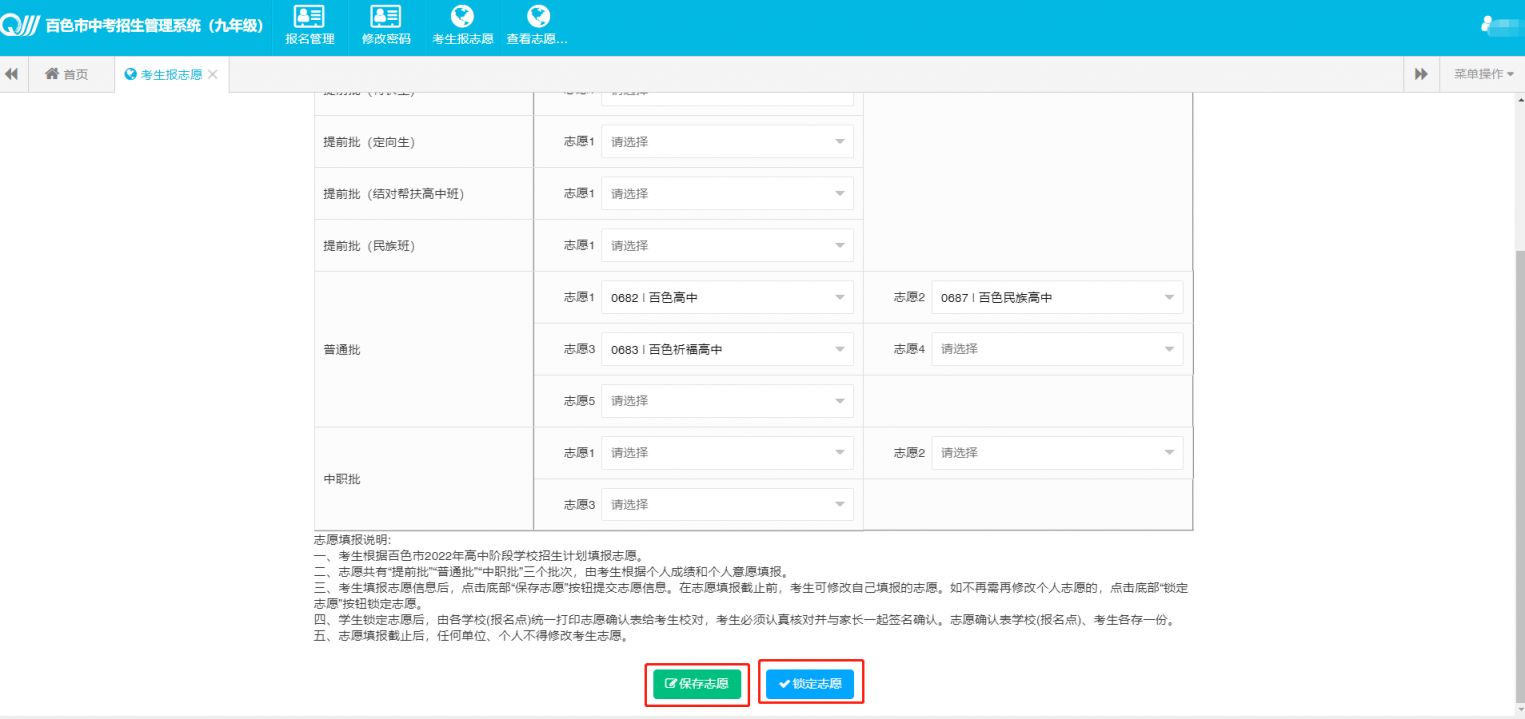The width and height of the screenshot is (1525, 719).
Task: Open 普通批 志愿3 dropdown showing 百色祈福高中
Action: [727, 350]
